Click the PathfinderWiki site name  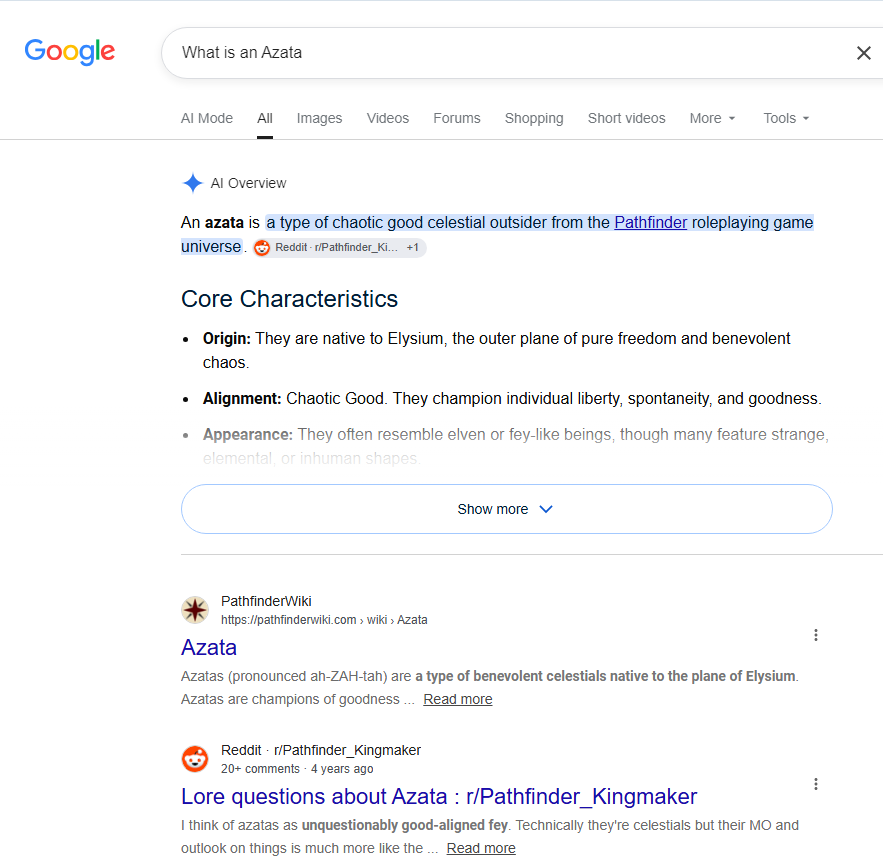pos(266,601)
